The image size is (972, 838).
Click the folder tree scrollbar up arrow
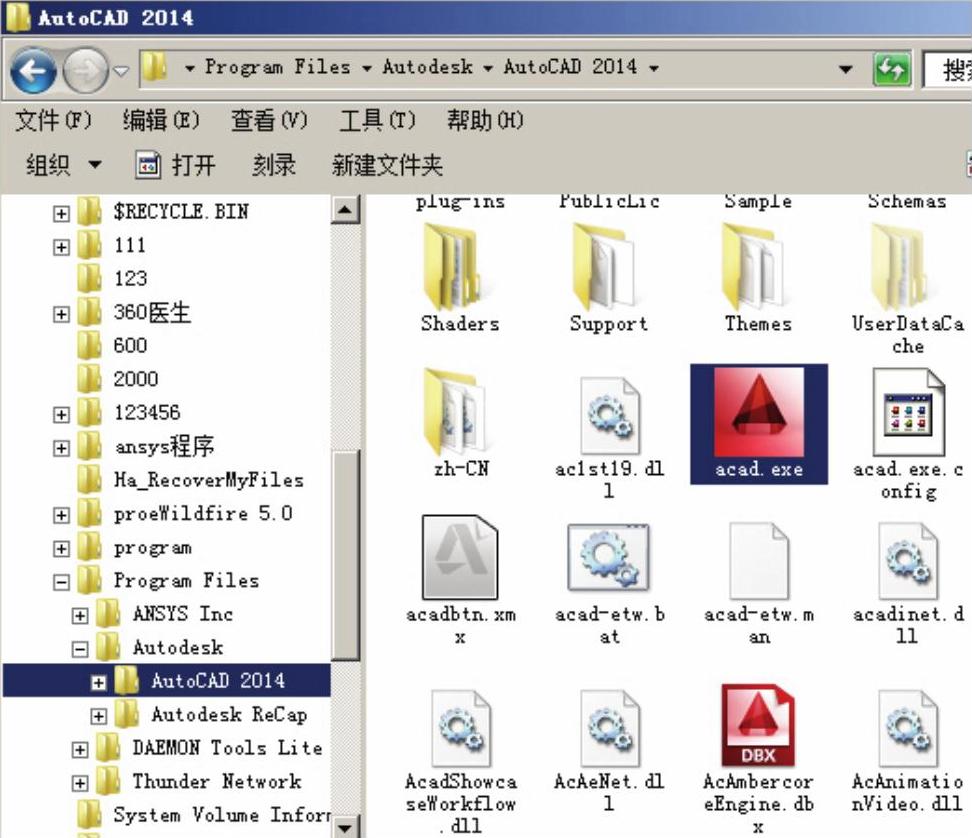point(345,210)
